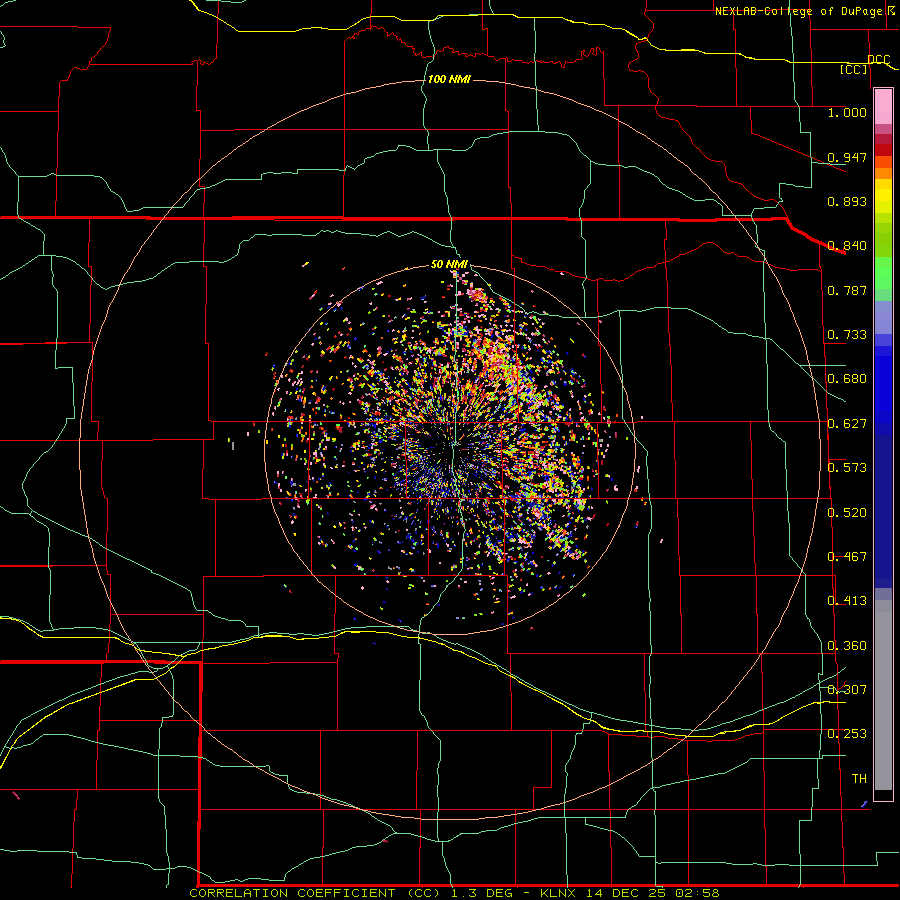The image size is (900, 900).
Task: Click the 0.467 value on the color scale
Action: tap(847, 557)
